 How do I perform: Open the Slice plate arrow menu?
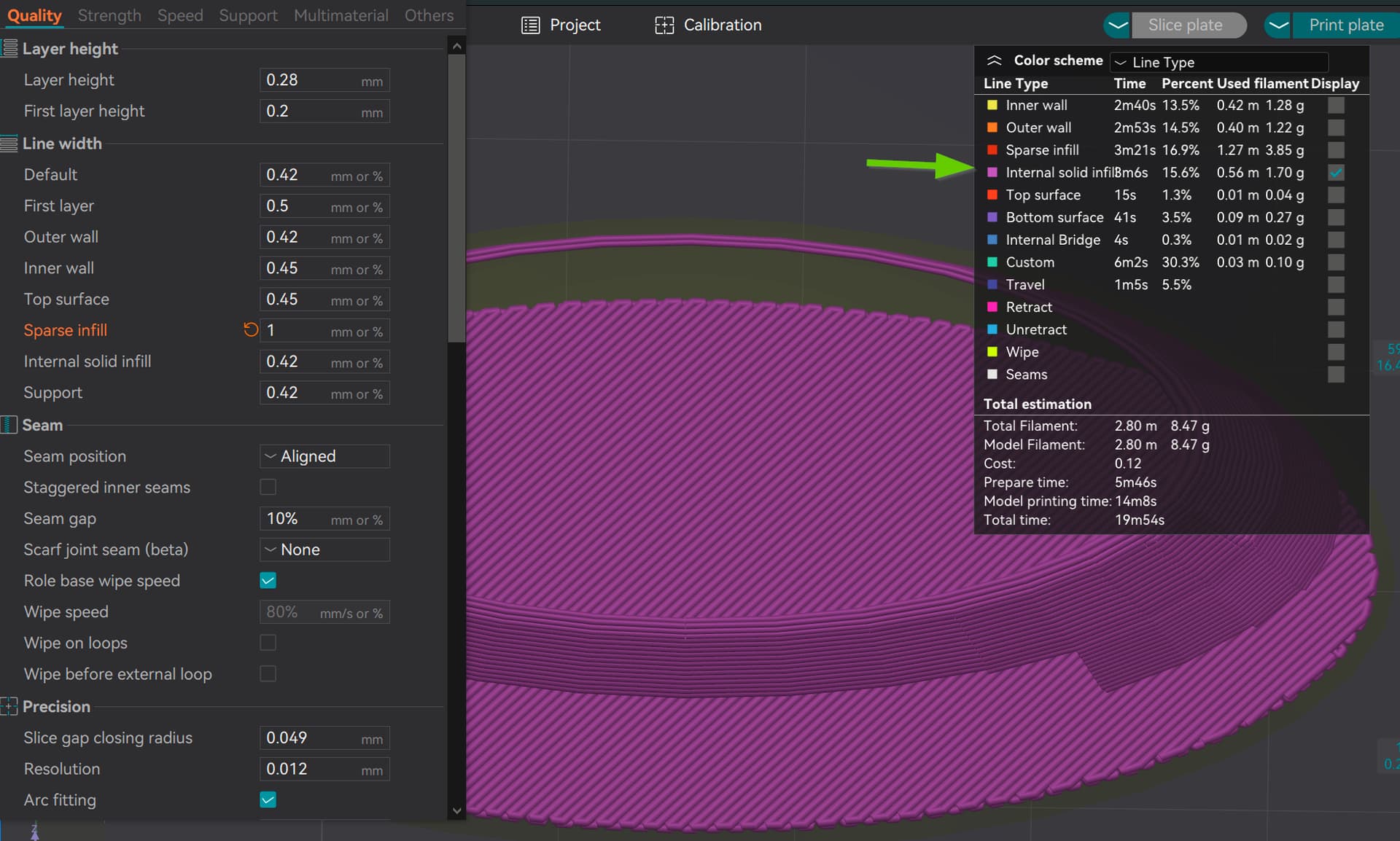[x=1117, y=26]
